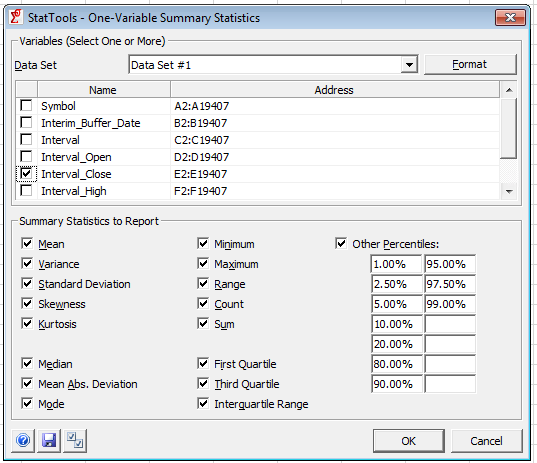Uncheck the Mode checkbox

click(x=27, y=404)
